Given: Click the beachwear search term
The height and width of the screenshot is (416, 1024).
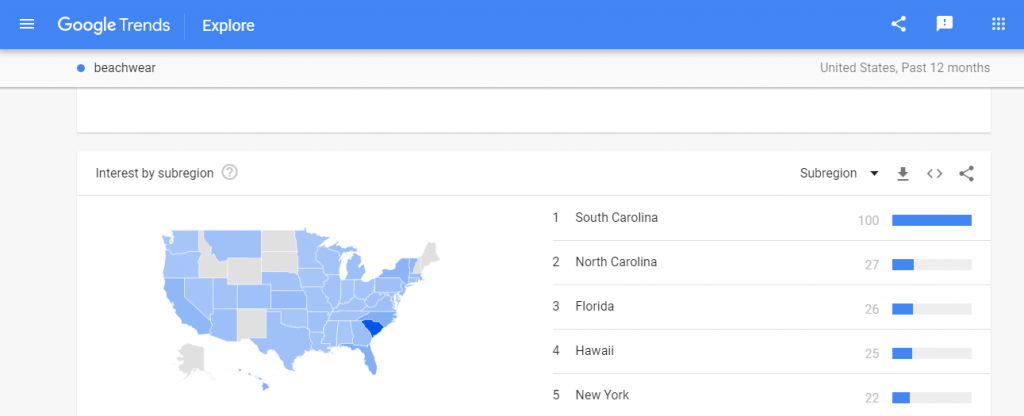Looking at the screenshot, I should pyautogui.click(x=124, y=68).
